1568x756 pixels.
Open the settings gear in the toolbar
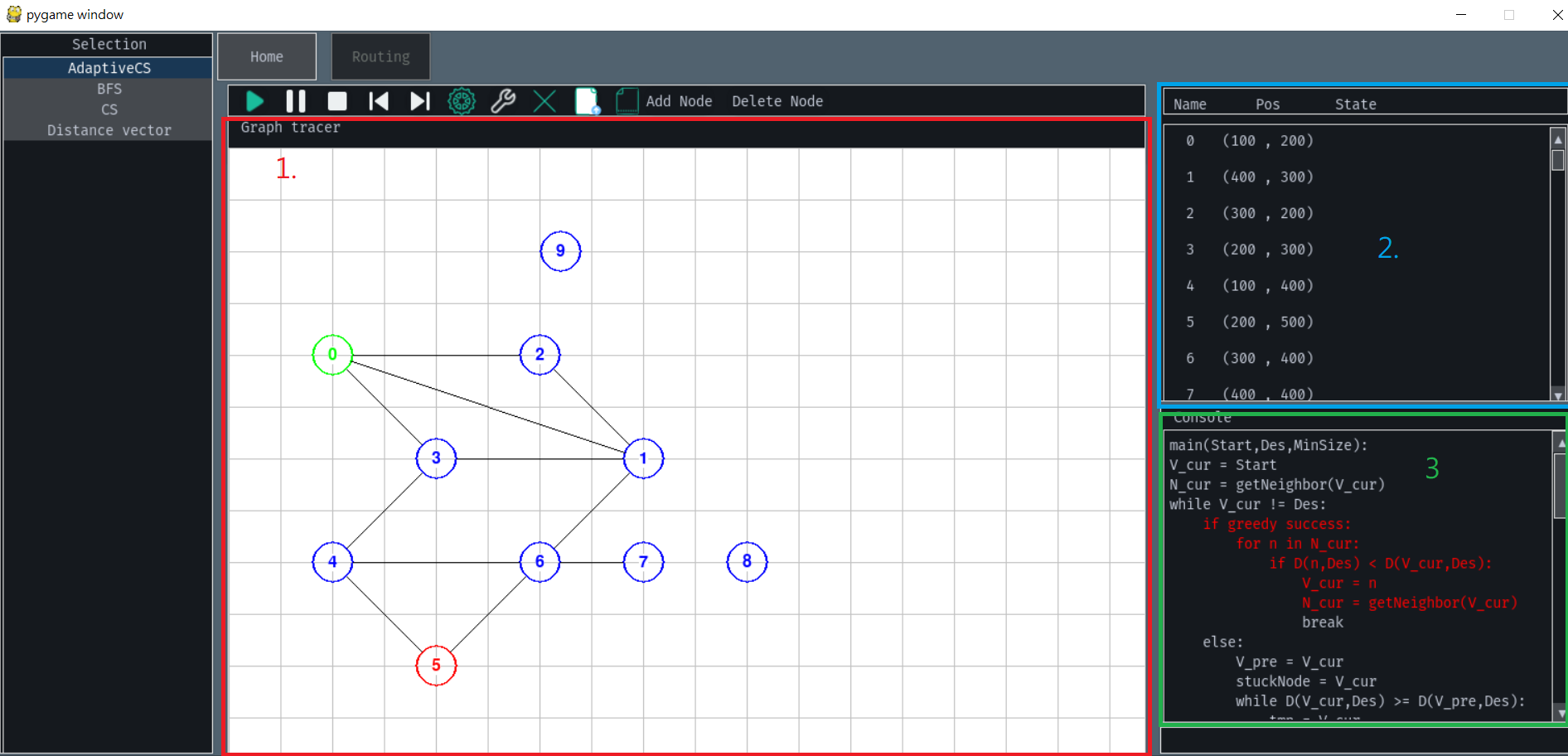462,100
